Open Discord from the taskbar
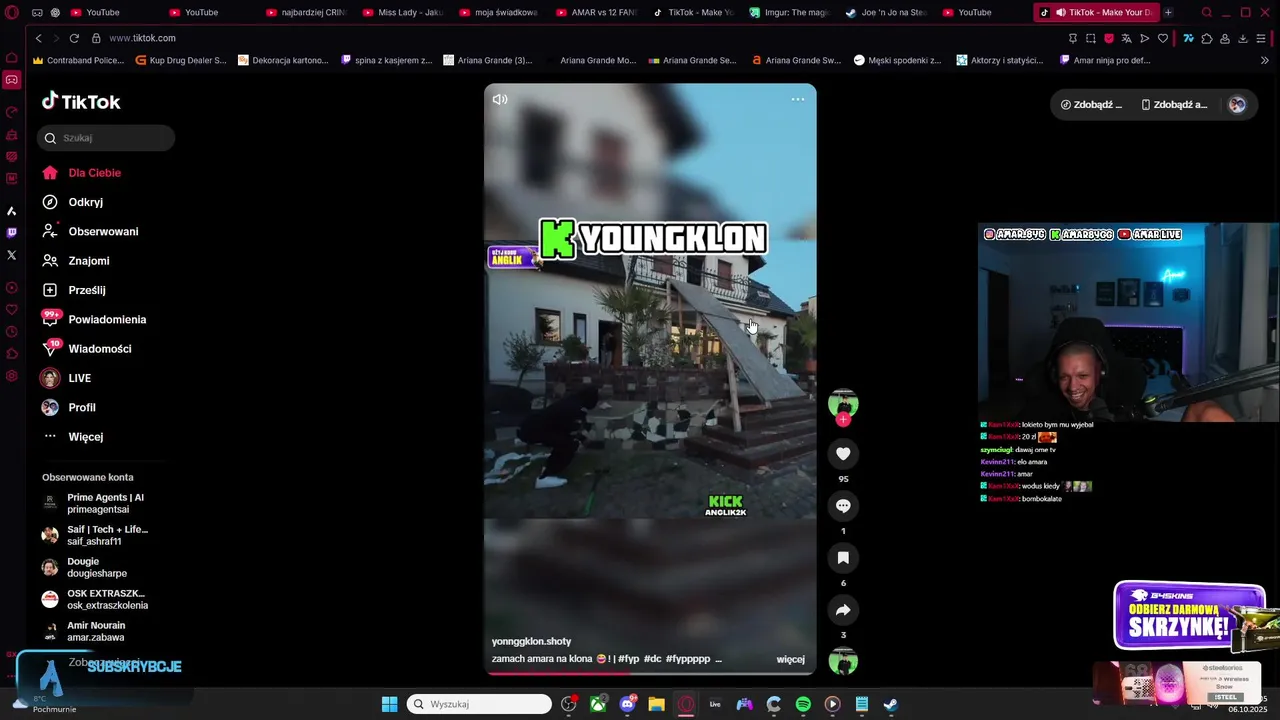Screen dimensions: 1280x720 tap(627, 704)
